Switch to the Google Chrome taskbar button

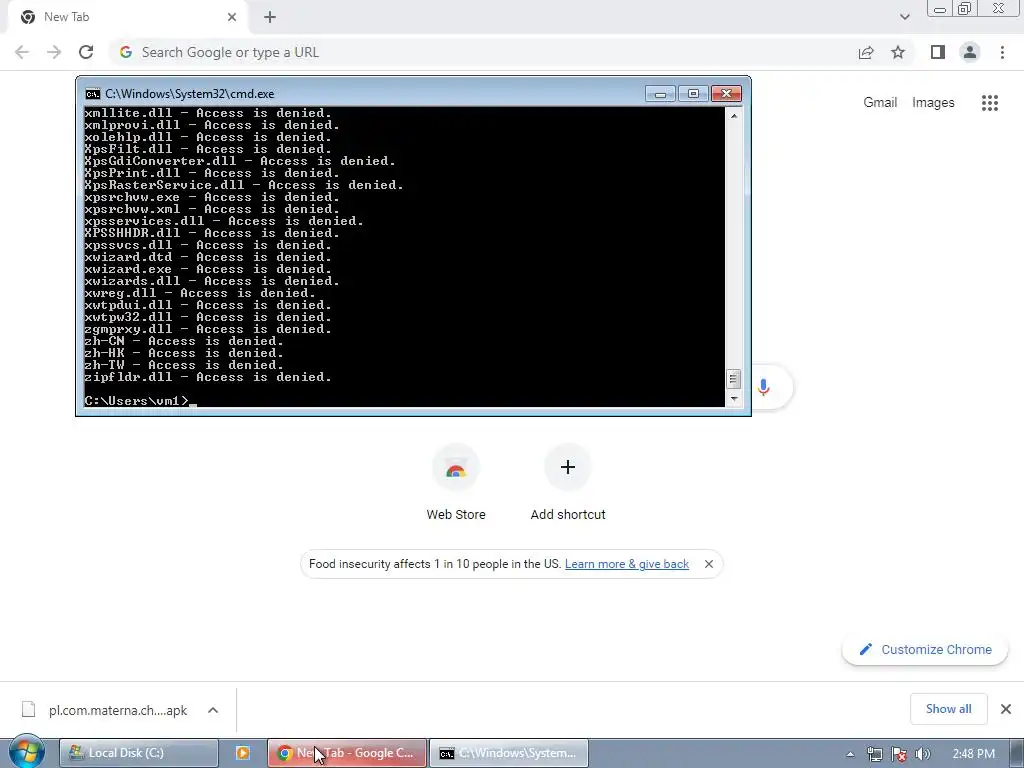coord(347,753)
